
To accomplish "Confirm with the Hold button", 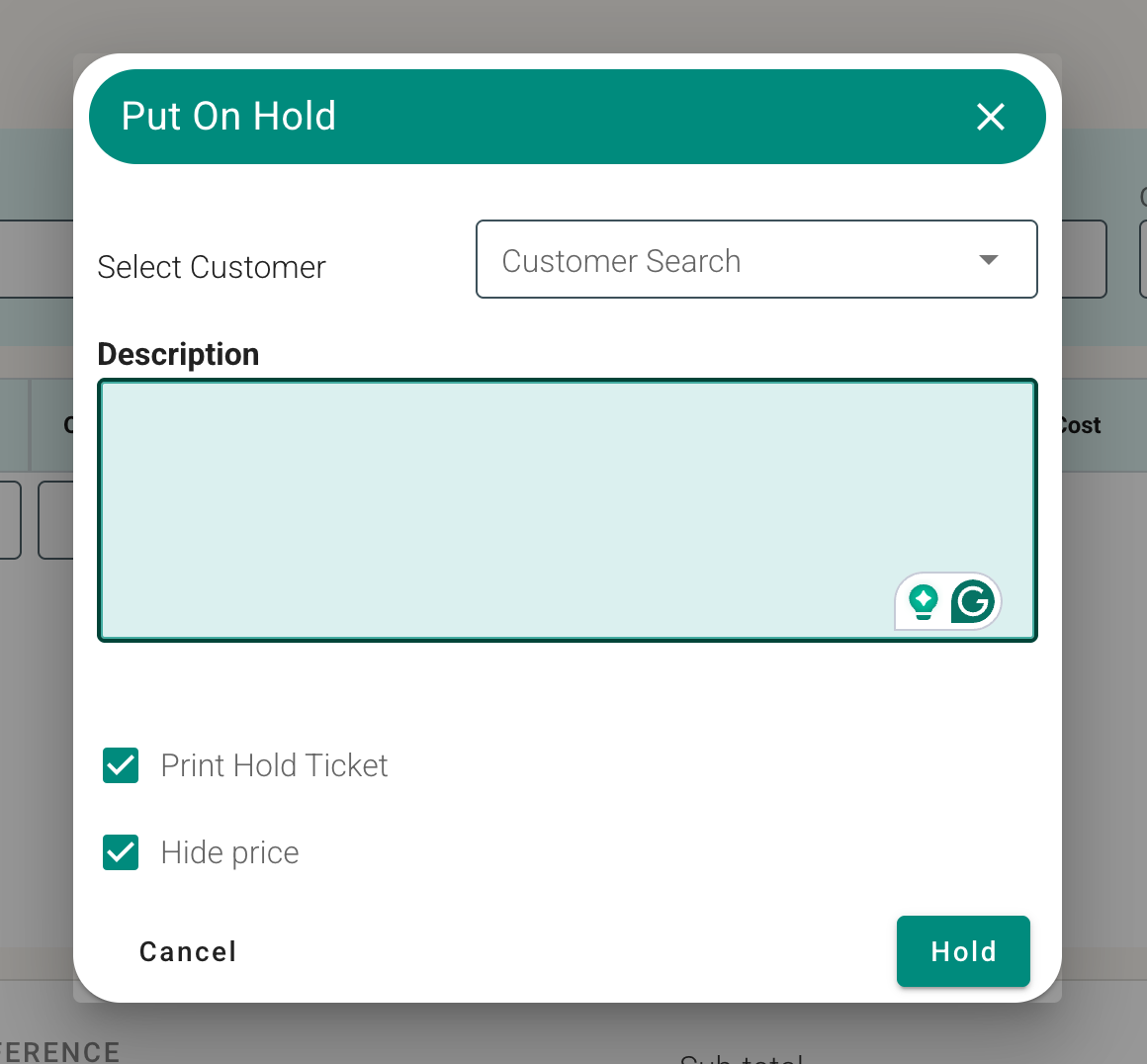I will 963,951.
